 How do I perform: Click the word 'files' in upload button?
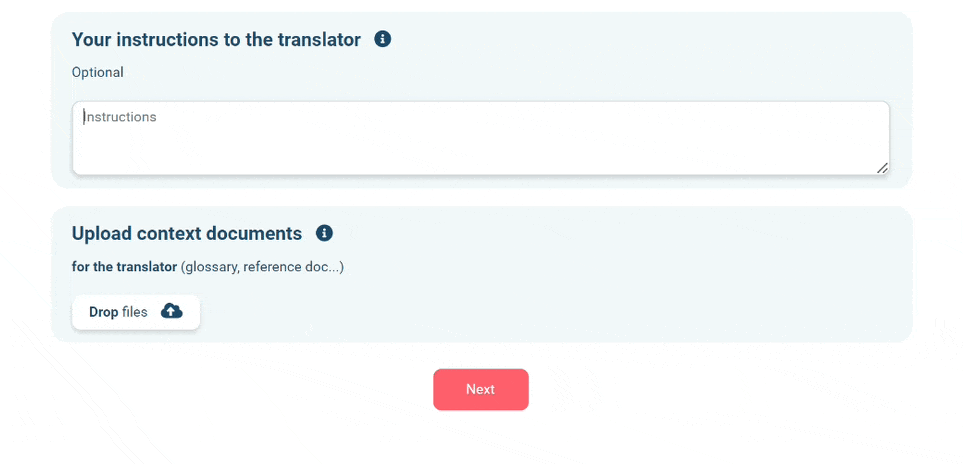pyautogui.click(x=135, y=312)
